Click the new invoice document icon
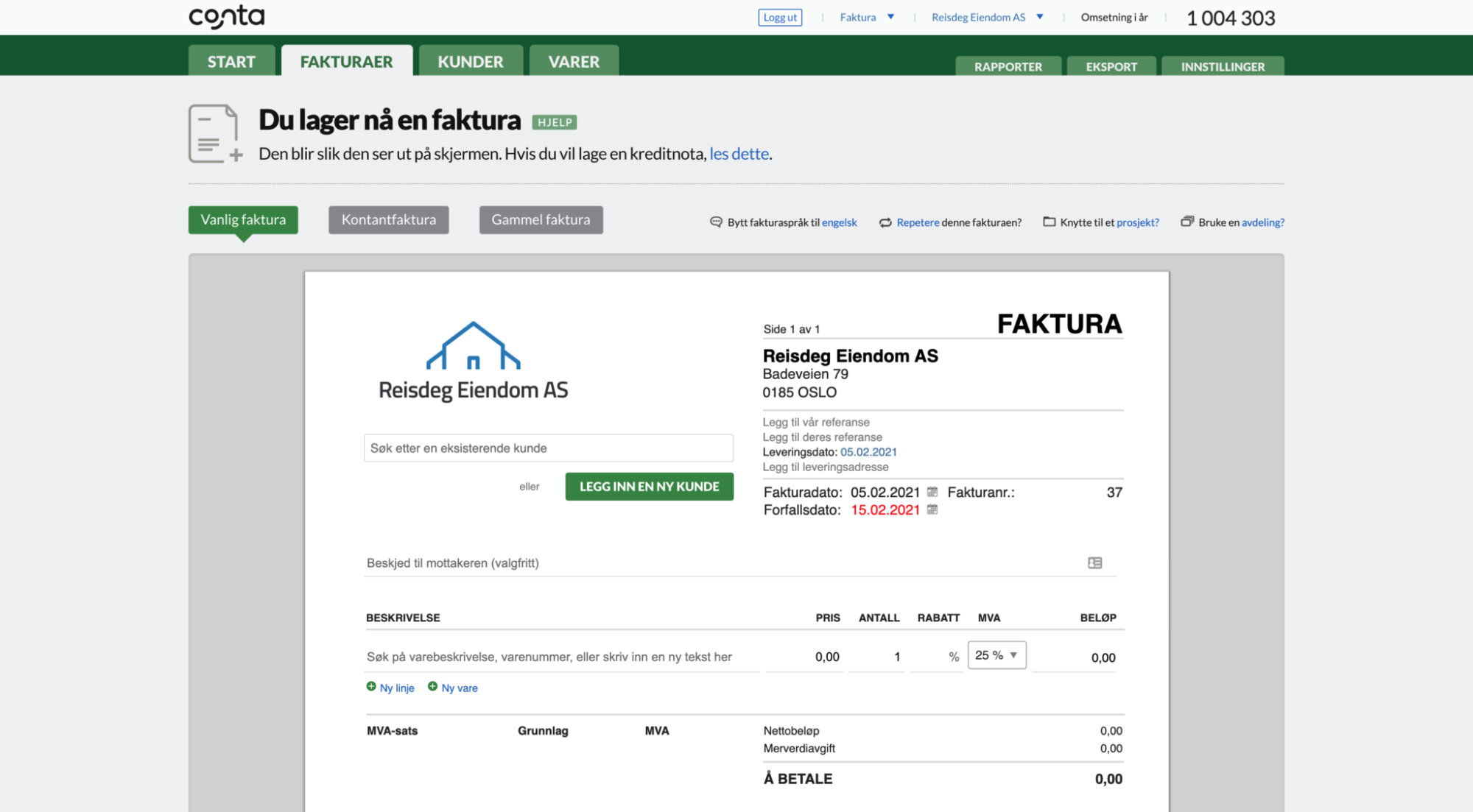The image size is (1473, 812). click(215, 133)
